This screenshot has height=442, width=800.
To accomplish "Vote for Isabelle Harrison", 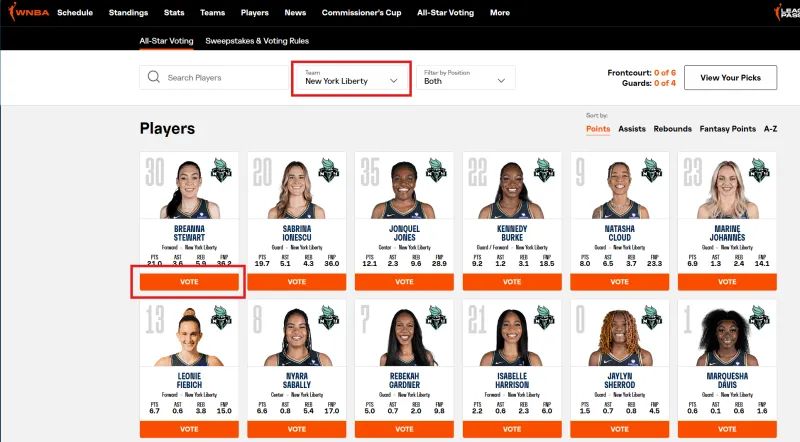I will pyautogui.click(x=512, y=429).
